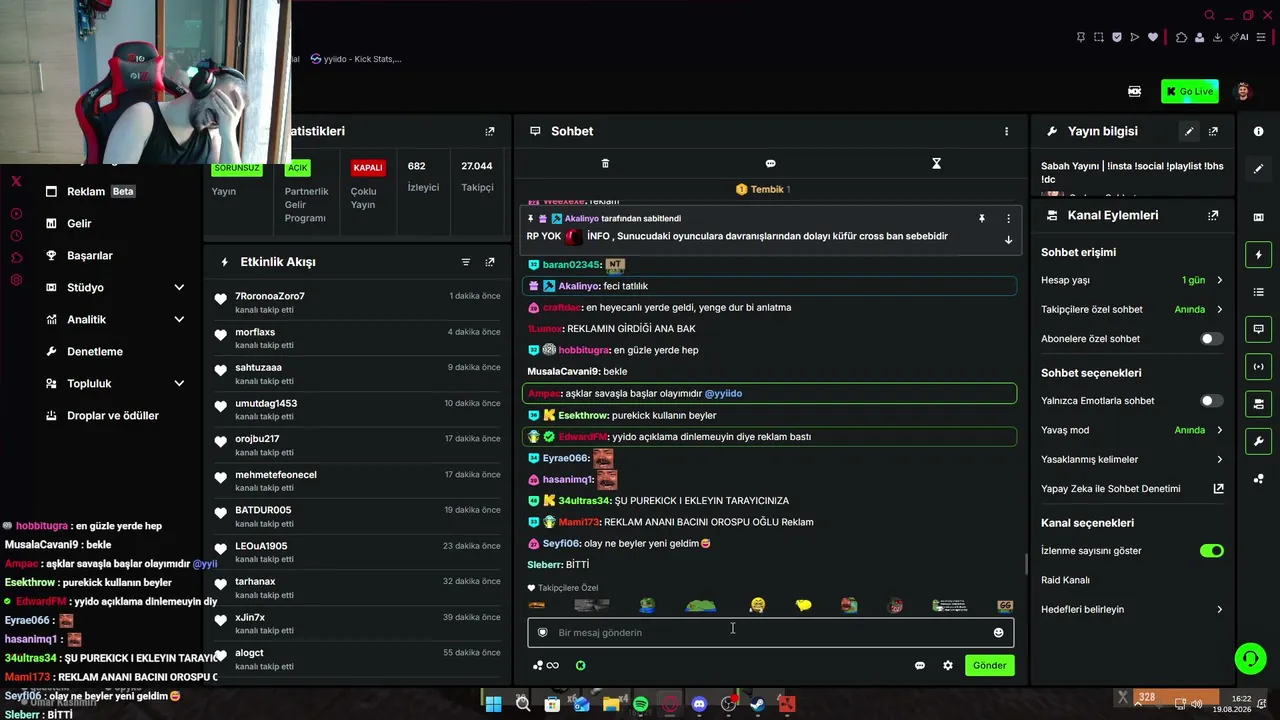The height and width of the screenshot is (720, 1280).
Task: Open the profile avatar menu
Action: point(1243,91)
